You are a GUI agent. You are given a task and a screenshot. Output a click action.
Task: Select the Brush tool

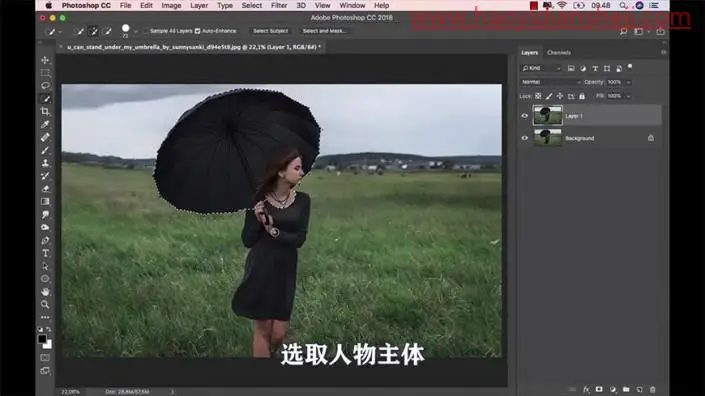click(45, 150)
